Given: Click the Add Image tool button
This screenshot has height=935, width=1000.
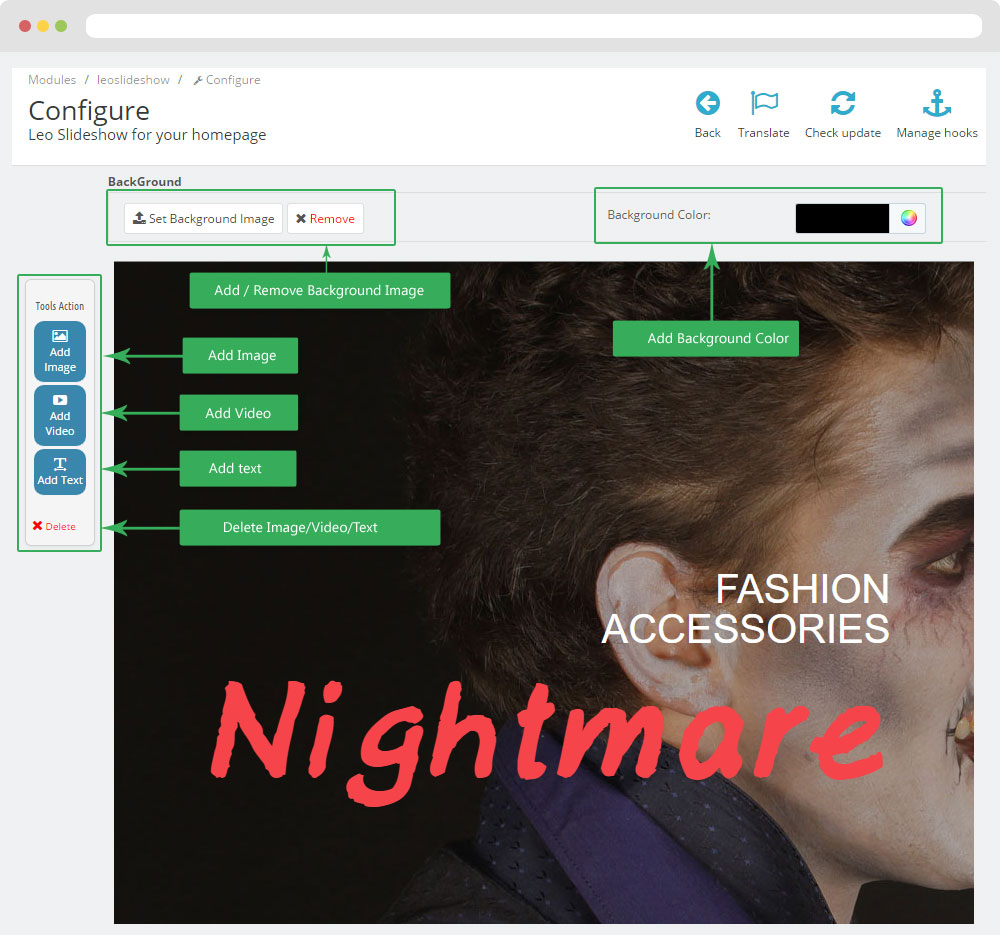Looking at the screenshot, I should [60, 351].
